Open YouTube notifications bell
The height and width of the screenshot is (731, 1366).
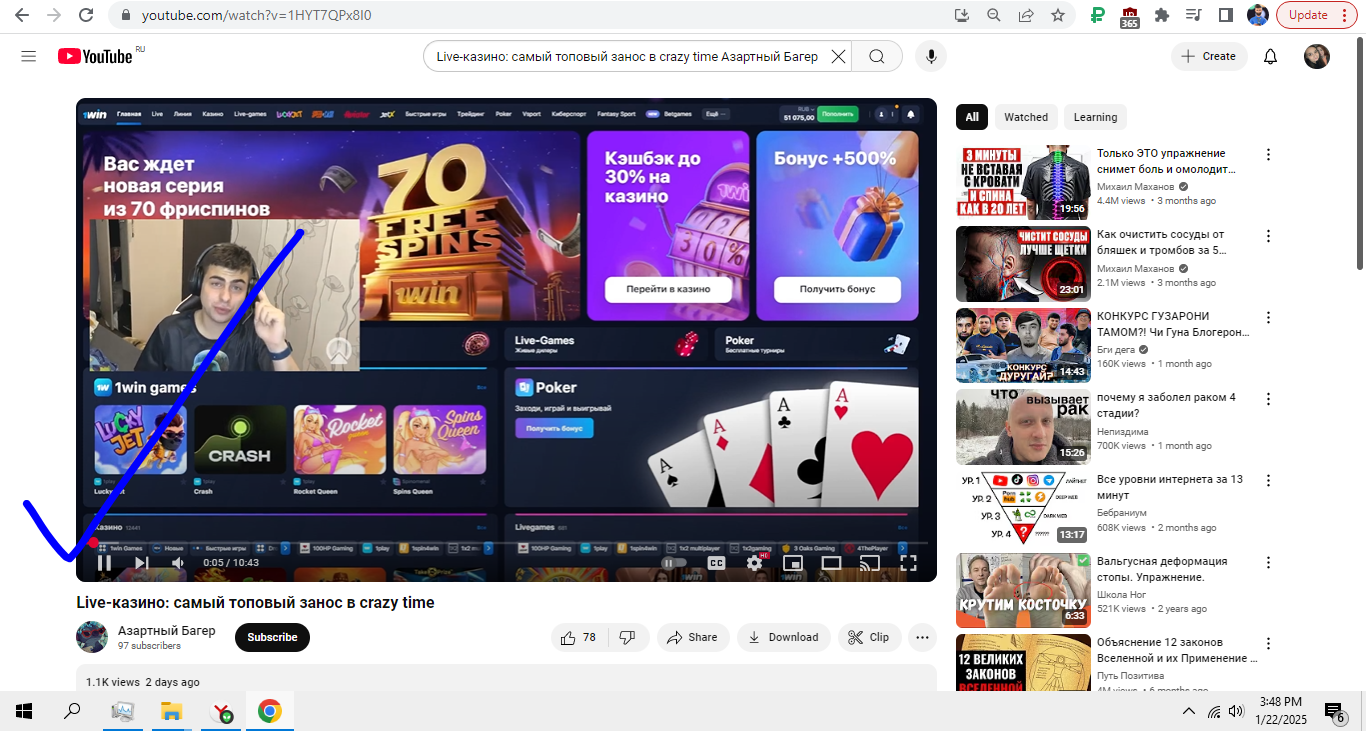pyautogui.click(x=1270, y=57)
